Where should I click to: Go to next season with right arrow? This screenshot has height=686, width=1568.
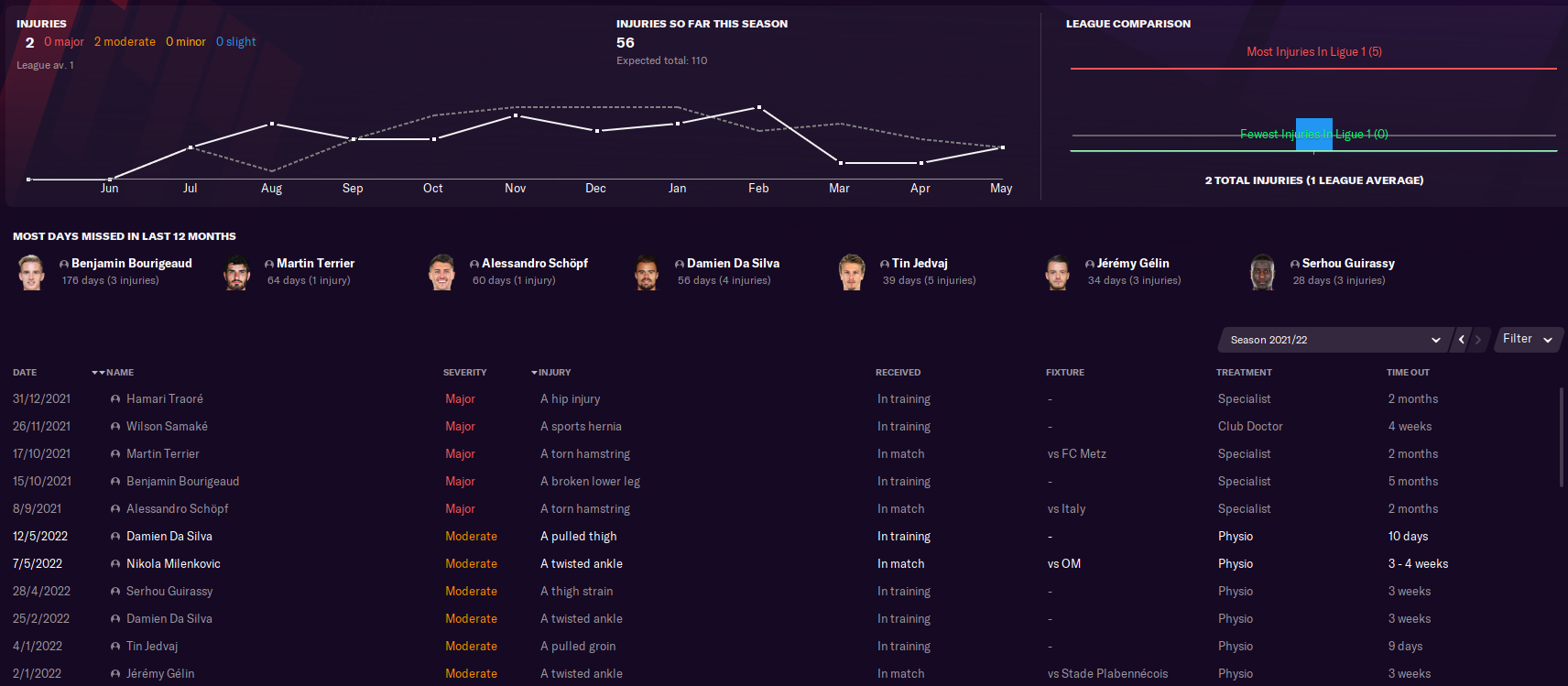click(1478, 340)
